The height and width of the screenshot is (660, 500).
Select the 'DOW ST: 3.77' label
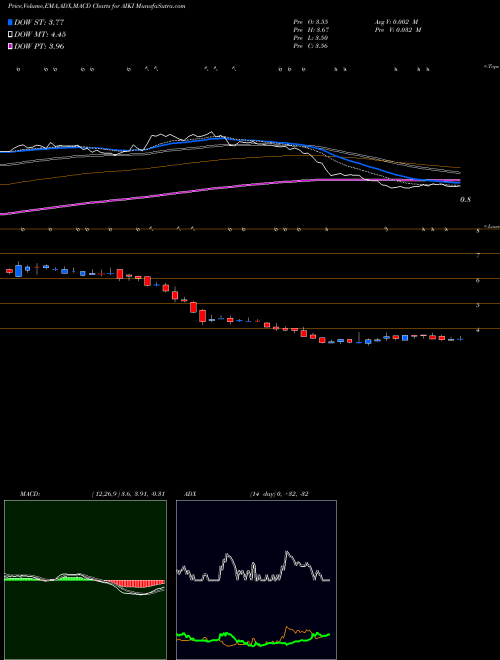click(39, 22)
